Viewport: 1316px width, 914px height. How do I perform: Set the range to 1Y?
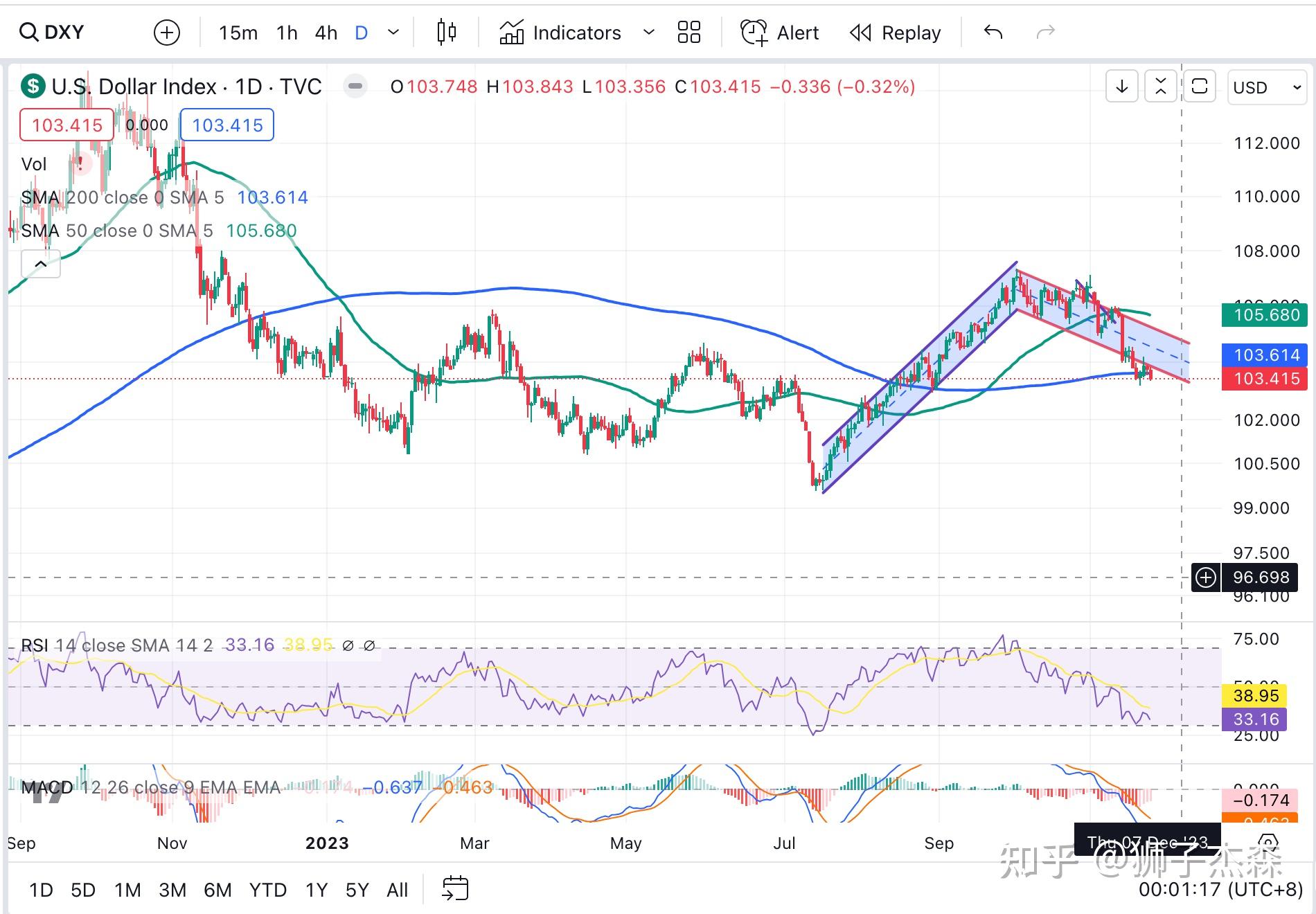(317, 890)
